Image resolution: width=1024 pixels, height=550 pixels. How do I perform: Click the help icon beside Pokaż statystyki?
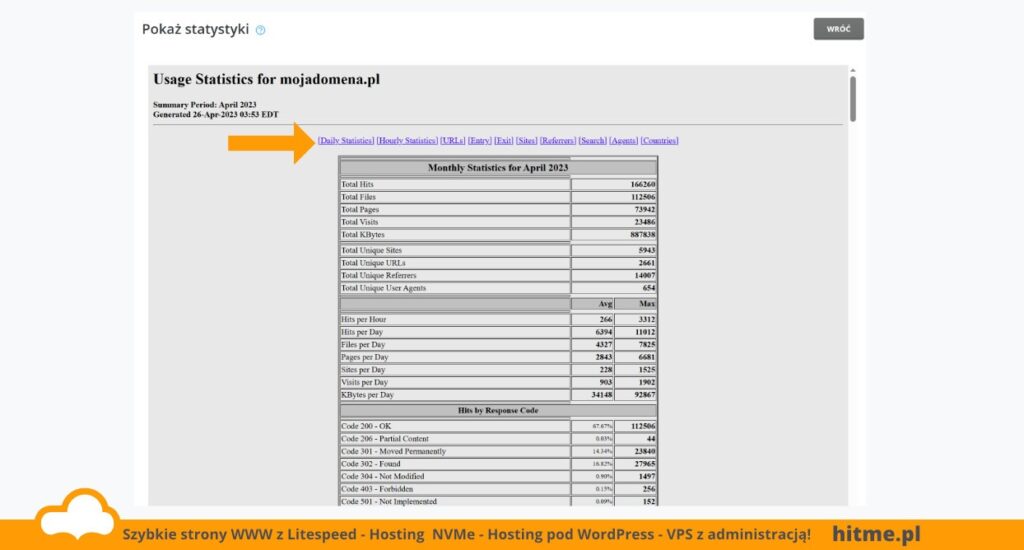261,30
